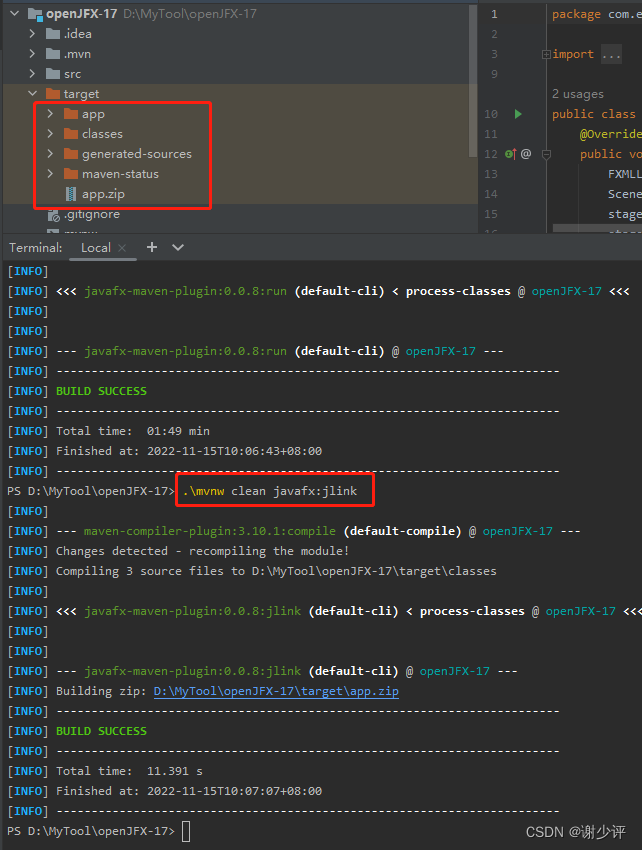Click the override gutter icon on line 12

510,154
